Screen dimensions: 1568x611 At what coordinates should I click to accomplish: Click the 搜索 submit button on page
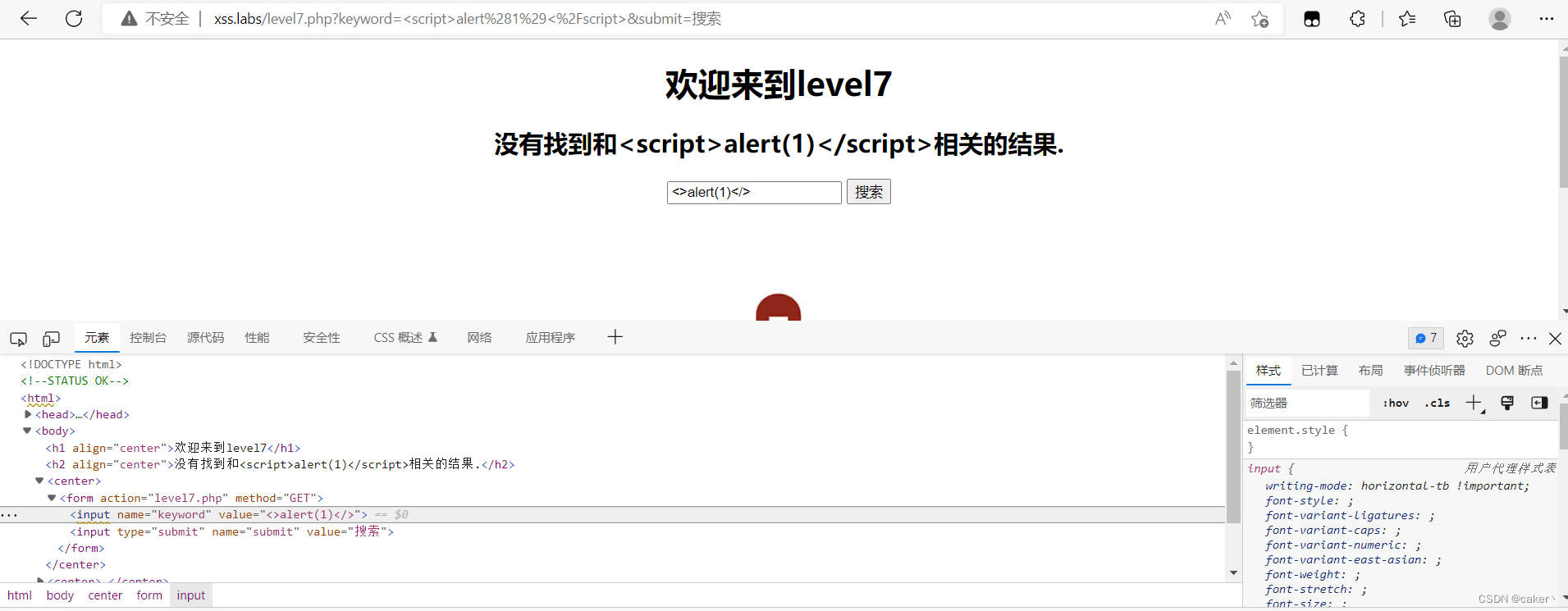pos(869,192)
